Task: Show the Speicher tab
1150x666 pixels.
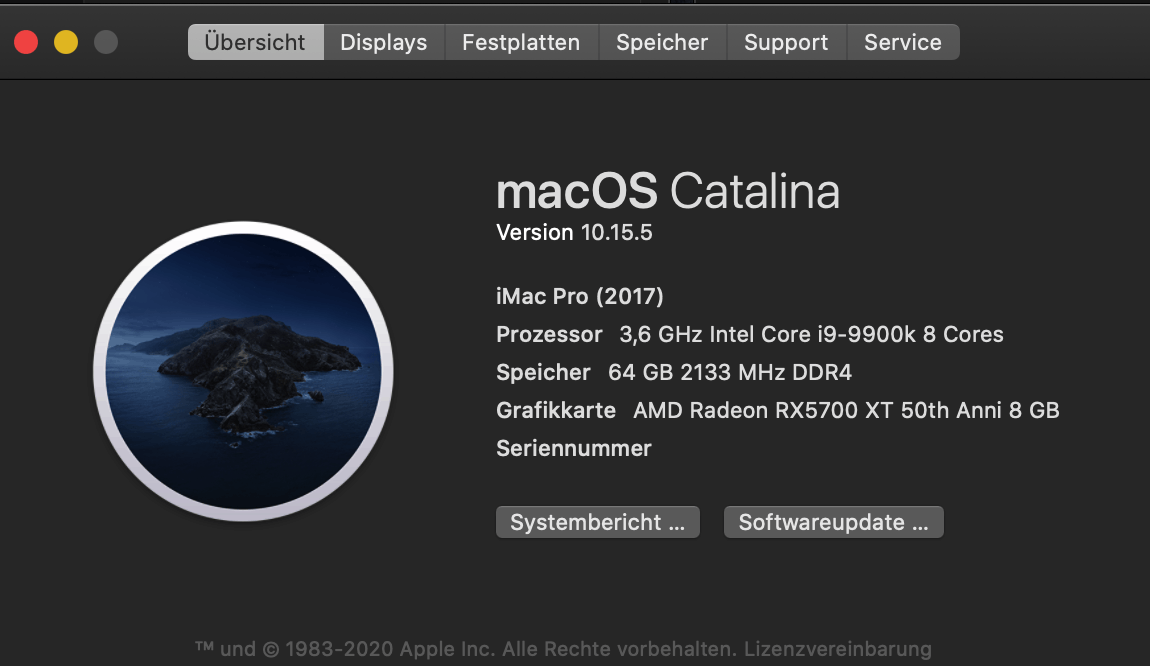Action: click(x=662, y=42)
